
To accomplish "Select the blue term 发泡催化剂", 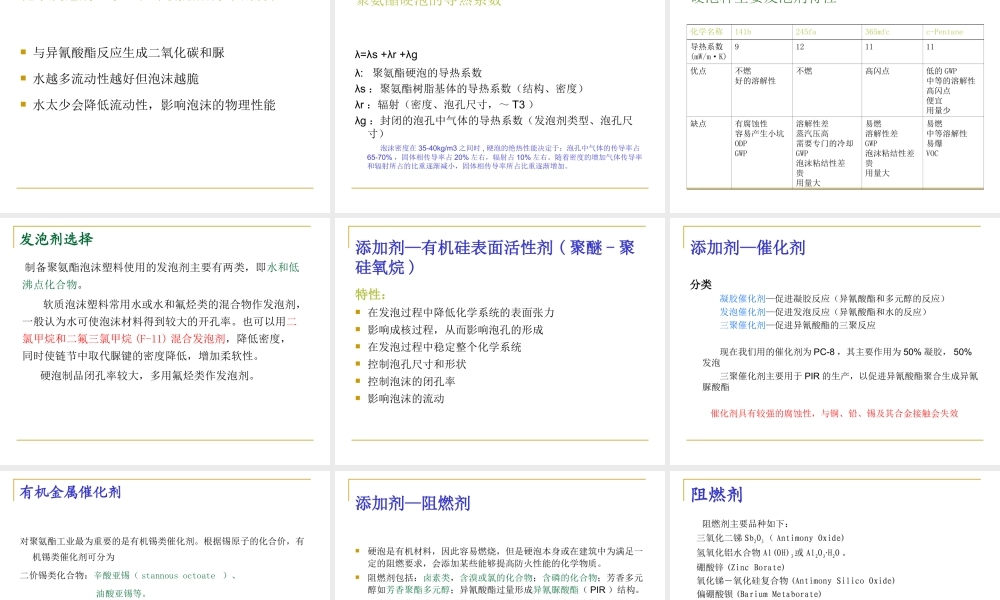I will [742, 312].
